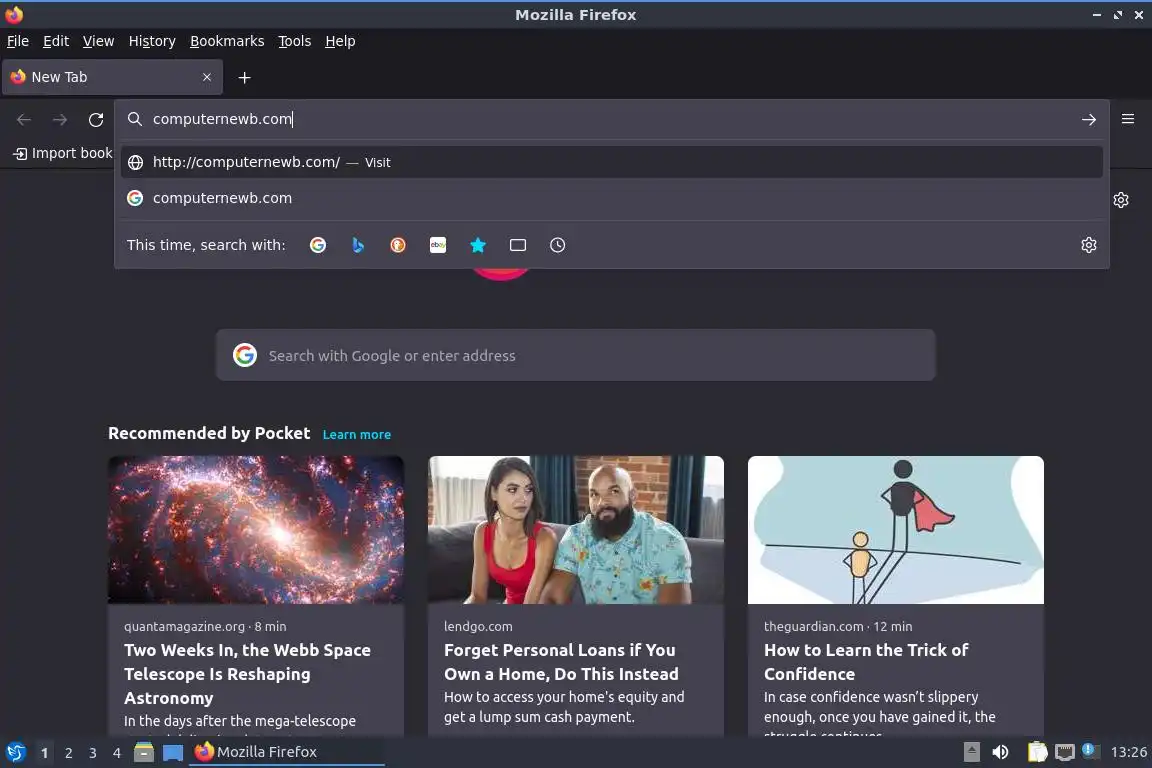The height and width of the screenshot is (768, 1152).
Task: Open the Bookmarks menu
Action: (x=227, y=41)
